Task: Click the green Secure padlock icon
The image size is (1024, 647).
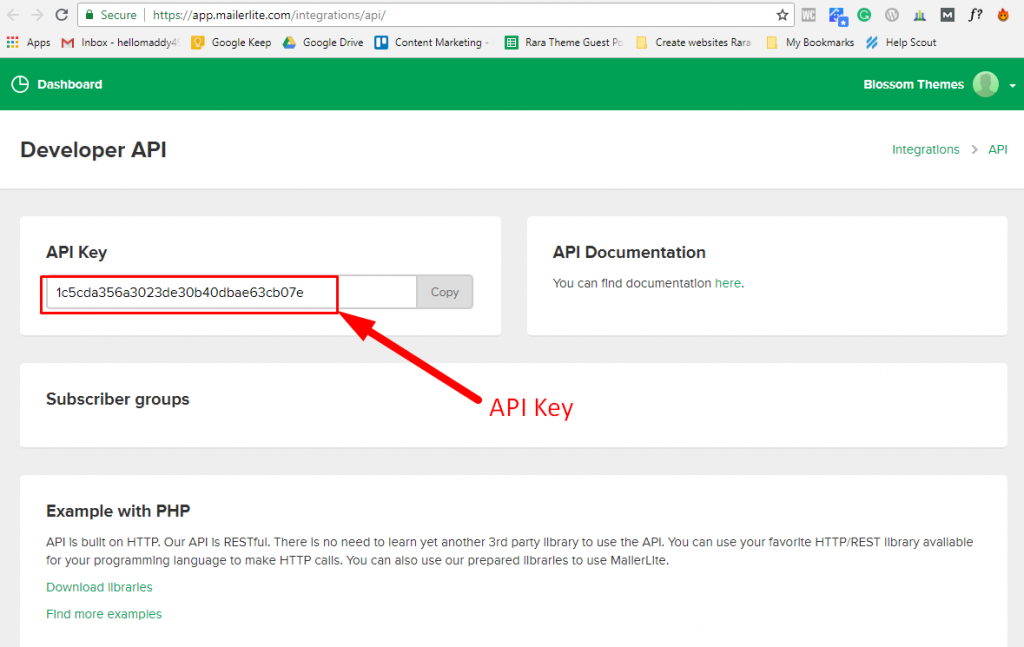Action: pos(89,14)
